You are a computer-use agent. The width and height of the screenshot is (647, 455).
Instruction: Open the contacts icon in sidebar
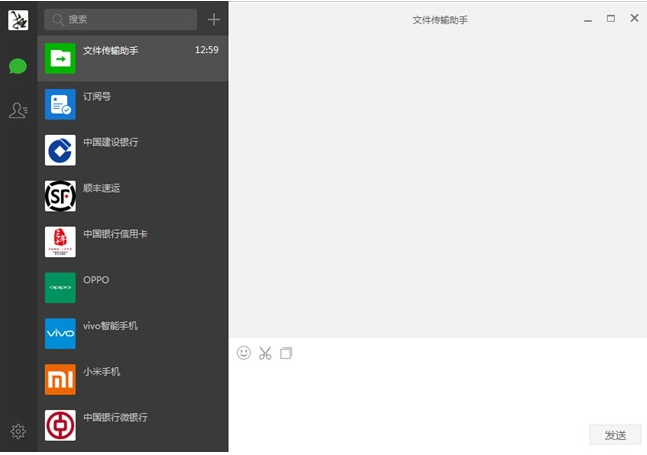tap(17, 110)
